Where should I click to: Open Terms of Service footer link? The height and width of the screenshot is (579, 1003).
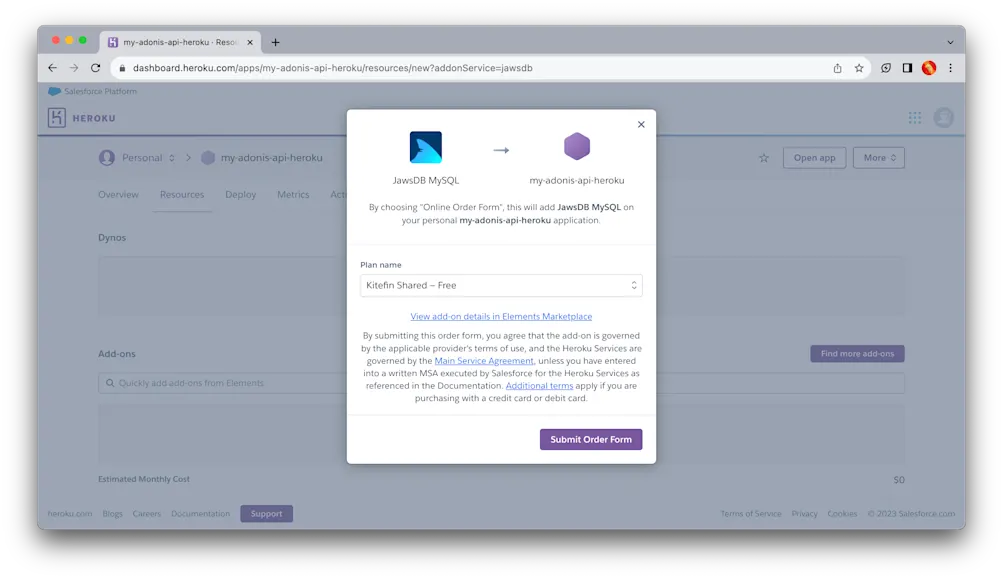[751, 514]
